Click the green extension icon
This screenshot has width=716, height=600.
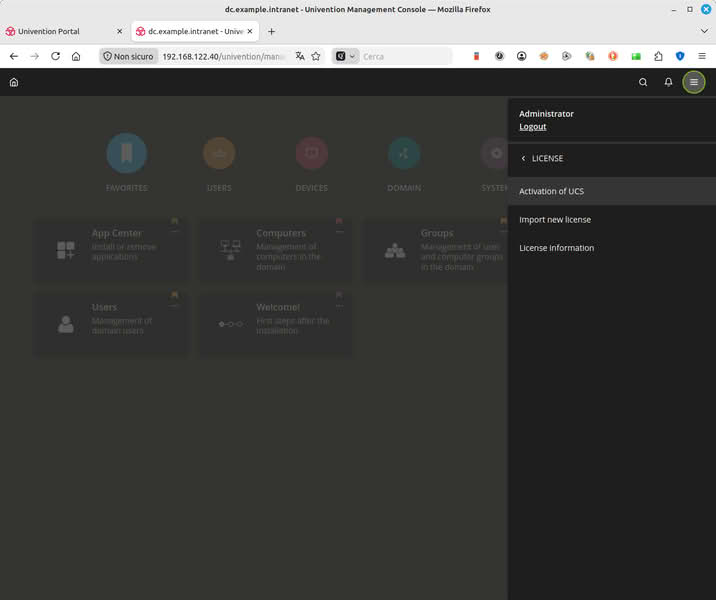pos(636,56)
